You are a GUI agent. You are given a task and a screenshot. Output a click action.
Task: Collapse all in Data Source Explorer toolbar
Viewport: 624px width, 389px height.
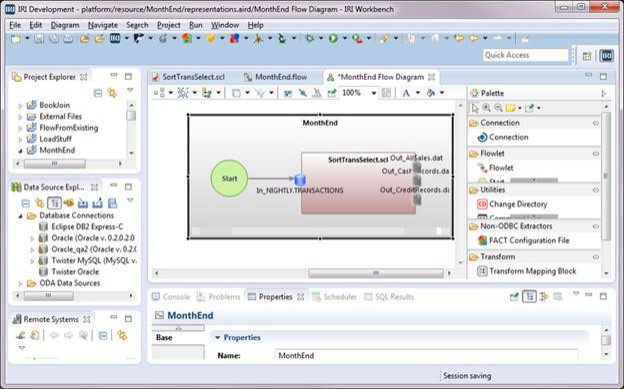[x=25, y=203]
